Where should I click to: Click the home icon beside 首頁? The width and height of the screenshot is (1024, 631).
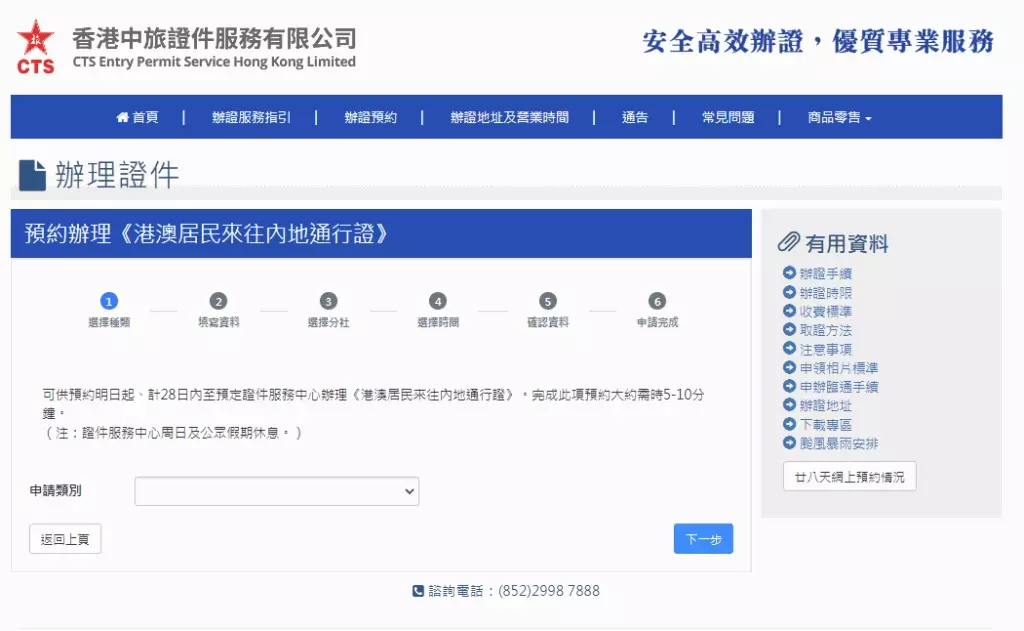(122, 117)
